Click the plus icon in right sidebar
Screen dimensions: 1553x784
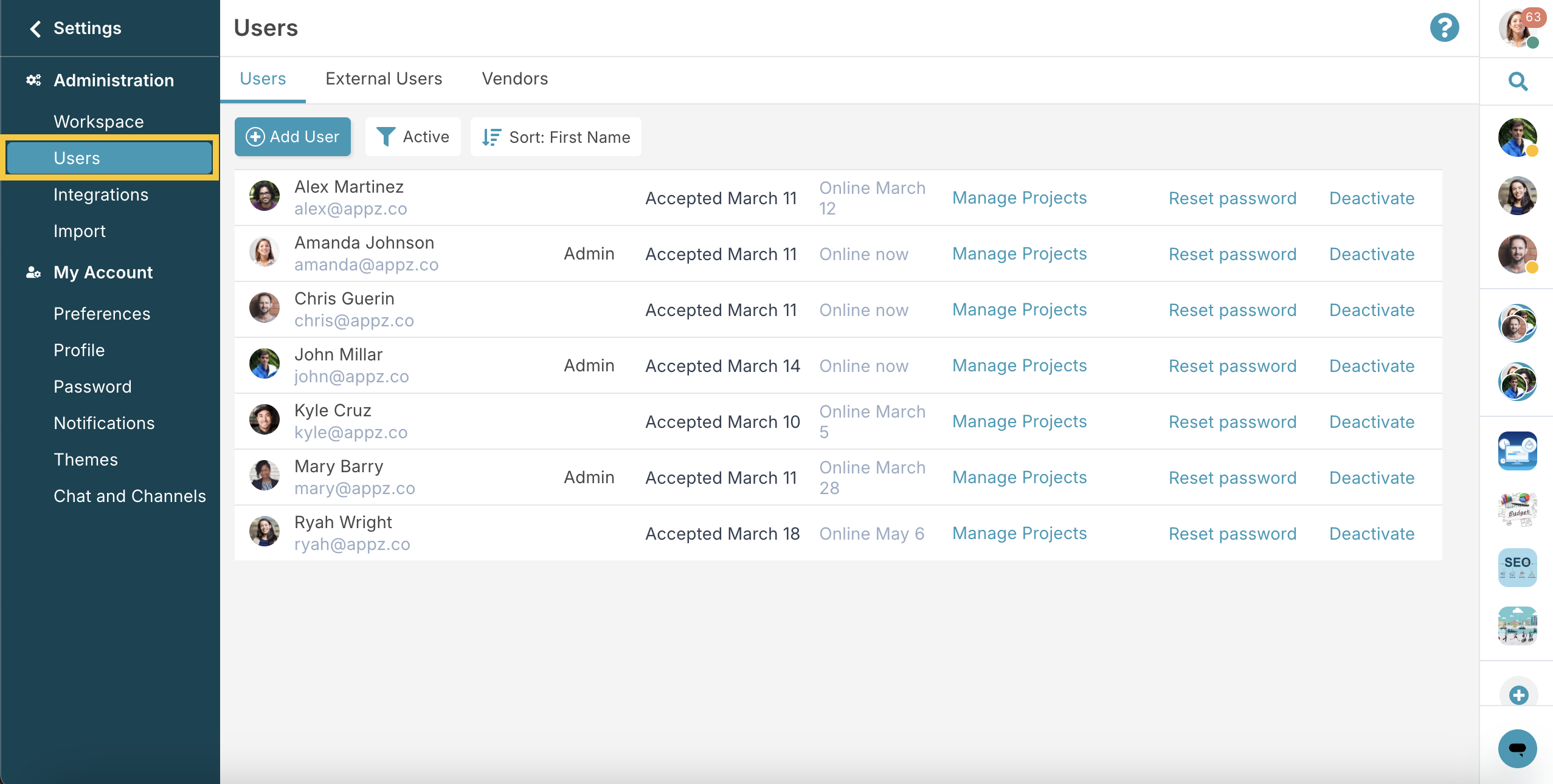(1518, 695)
